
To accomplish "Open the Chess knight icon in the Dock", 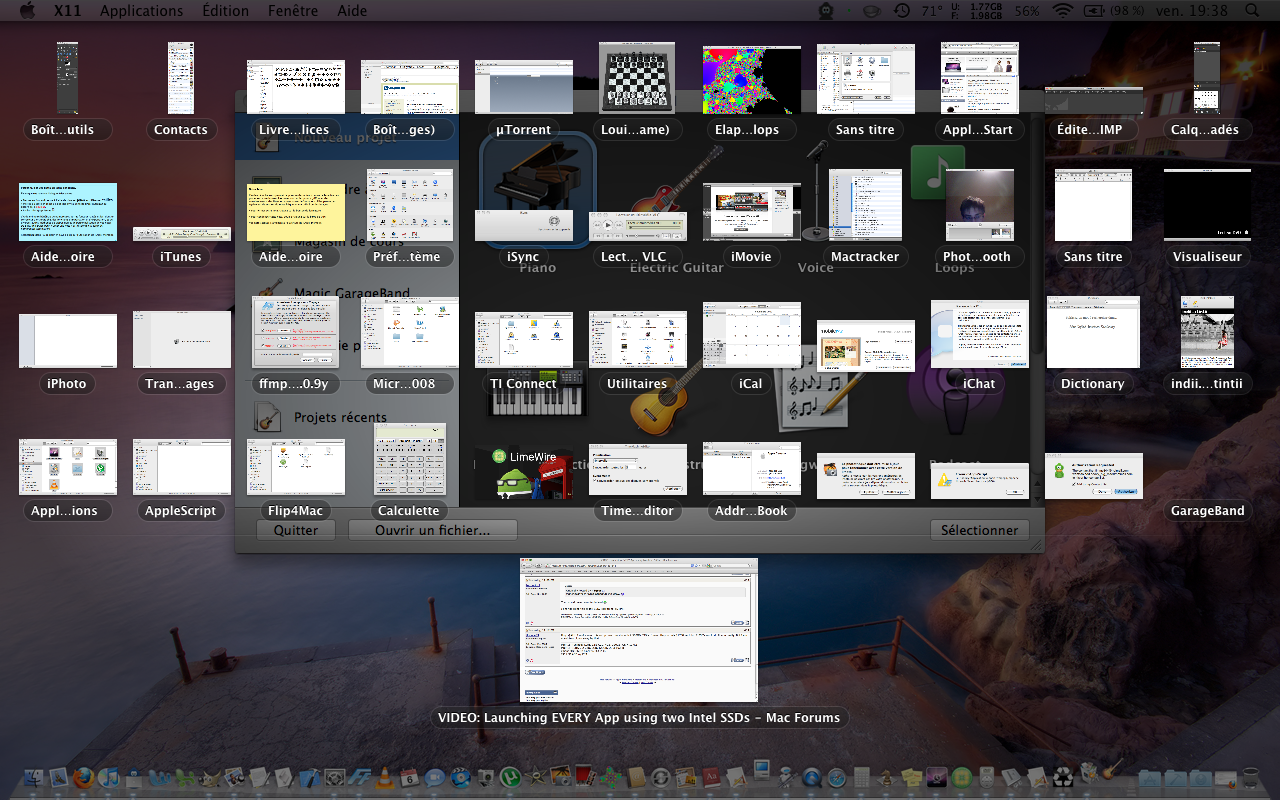I will 886,777.
